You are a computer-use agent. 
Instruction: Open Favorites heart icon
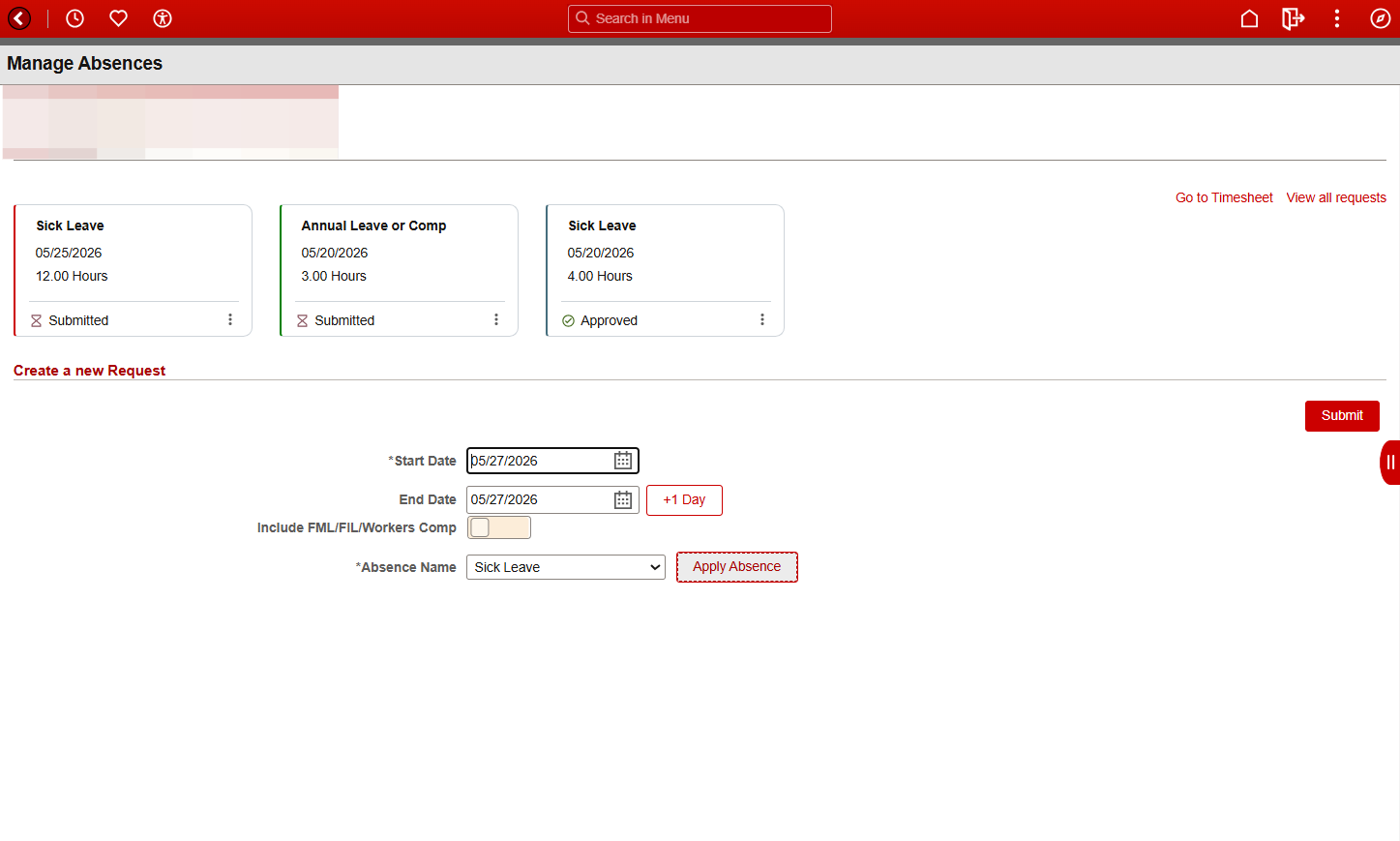click(118, 18)
